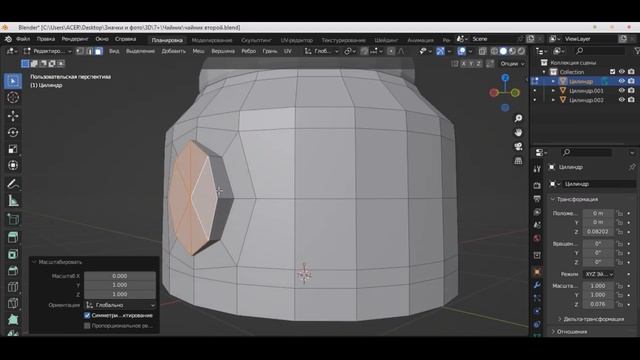The image size is (640, 360).
Task: Click the Z position field 0.08202
Action: point(598,231)
